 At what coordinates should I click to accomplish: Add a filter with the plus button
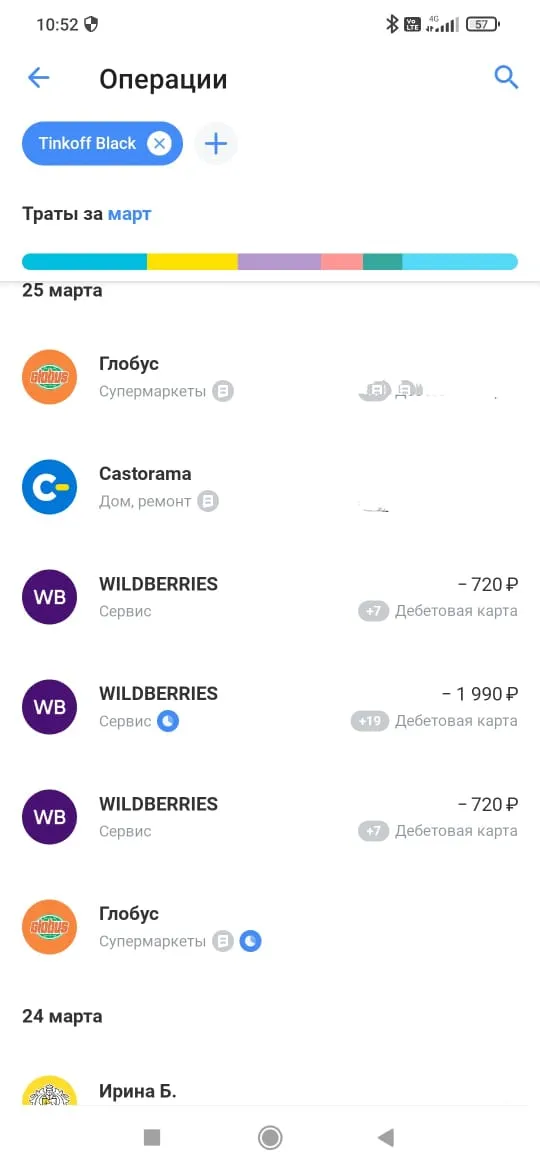coord(216,143)
